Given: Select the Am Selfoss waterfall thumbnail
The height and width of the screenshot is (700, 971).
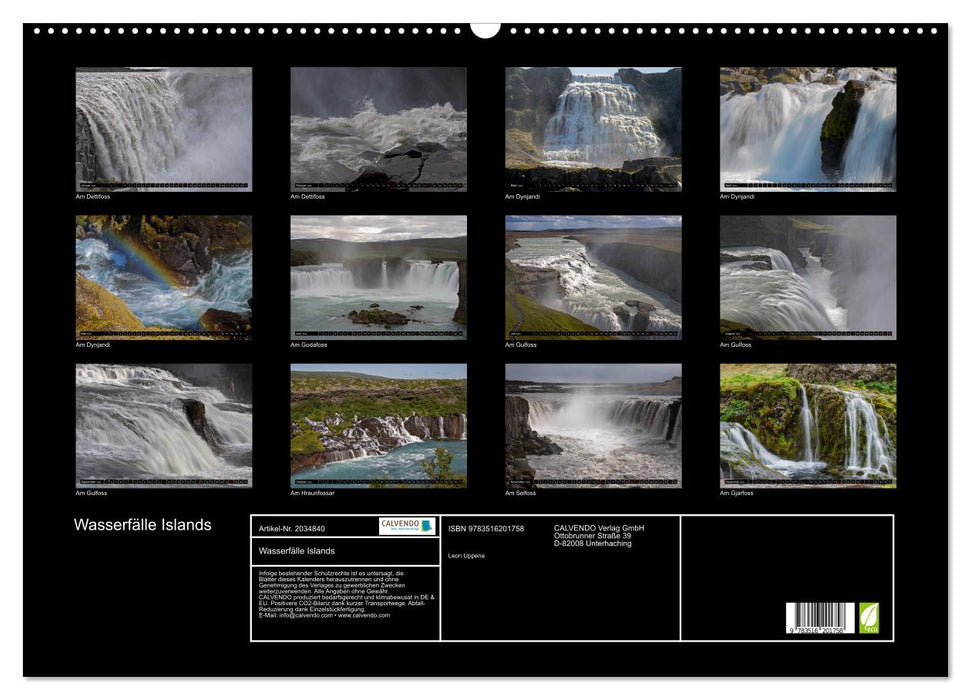Looking at the screenshot, I should point(593,425).
